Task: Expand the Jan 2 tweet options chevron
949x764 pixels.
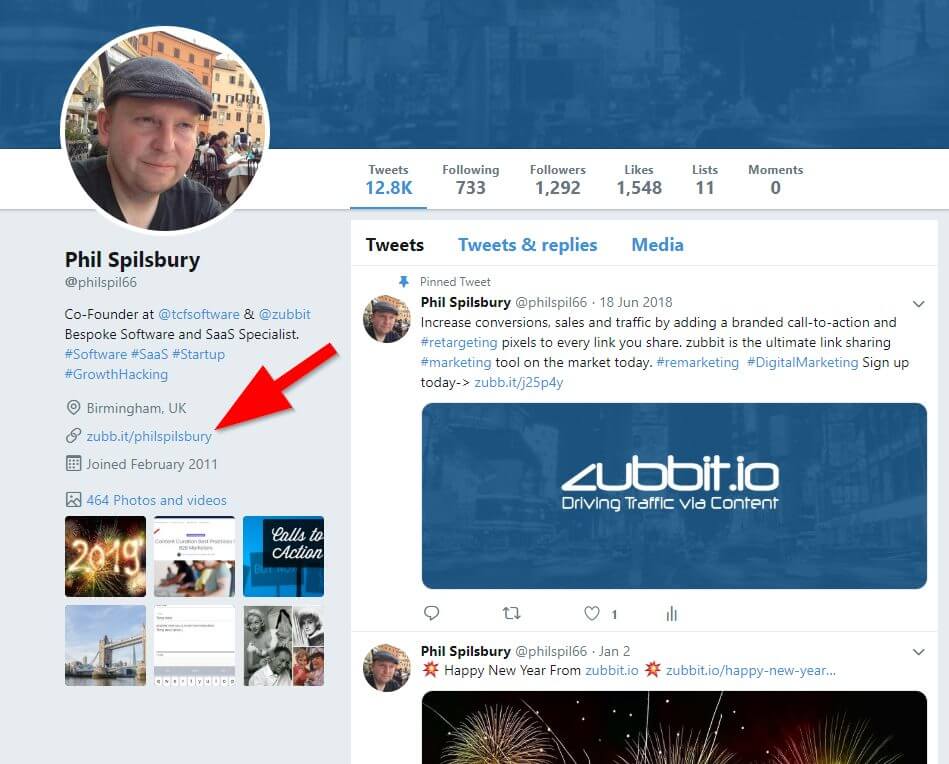Action: 919,652
